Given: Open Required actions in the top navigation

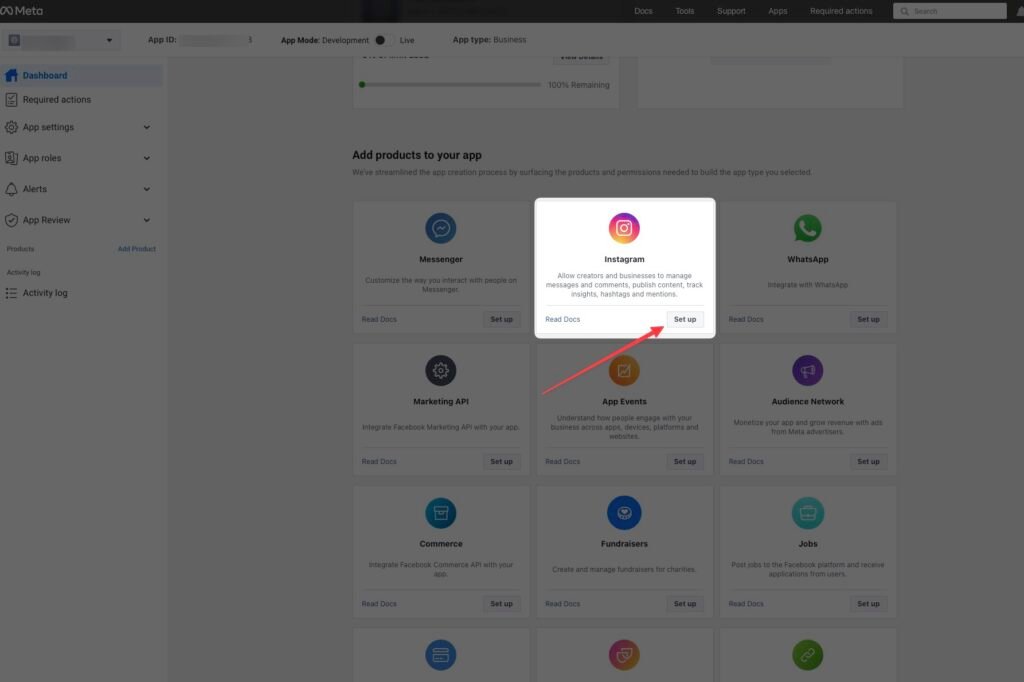Looking at the screenshot, I should tap(841, 11).
